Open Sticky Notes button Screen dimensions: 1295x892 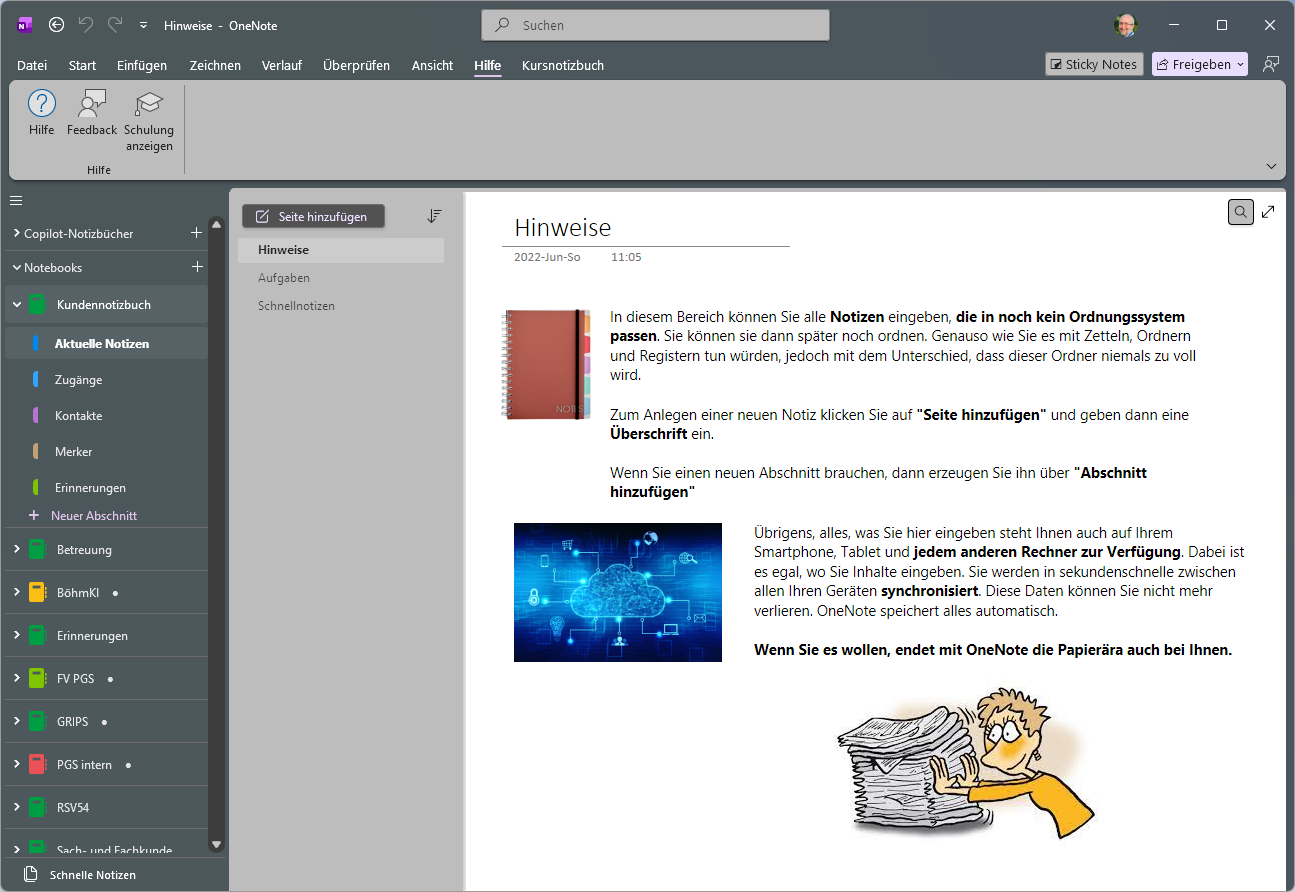pos(1093,64)
